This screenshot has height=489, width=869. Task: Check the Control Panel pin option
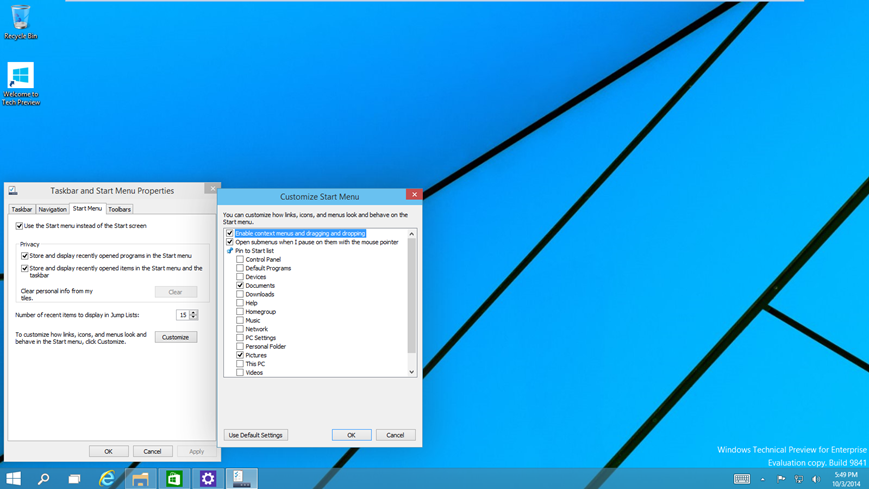tap(240, 259)
